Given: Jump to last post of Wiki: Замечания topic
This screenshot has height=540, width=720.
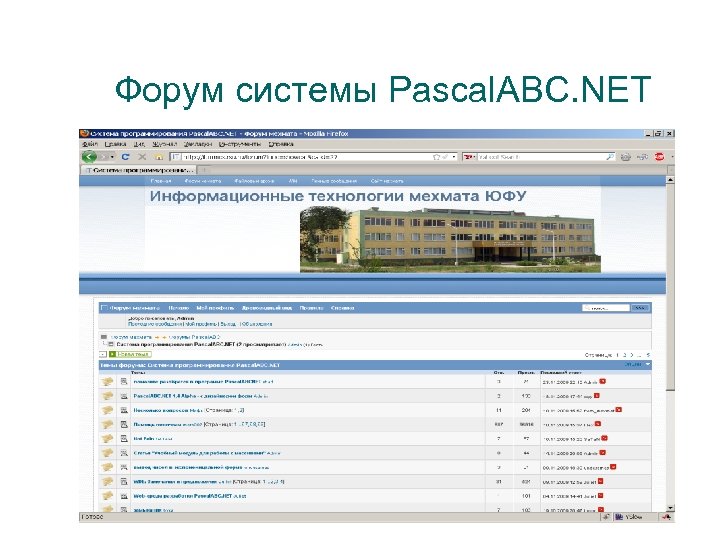Looking at the screenshot, I should pyautogui.click(x=600, y=481).
